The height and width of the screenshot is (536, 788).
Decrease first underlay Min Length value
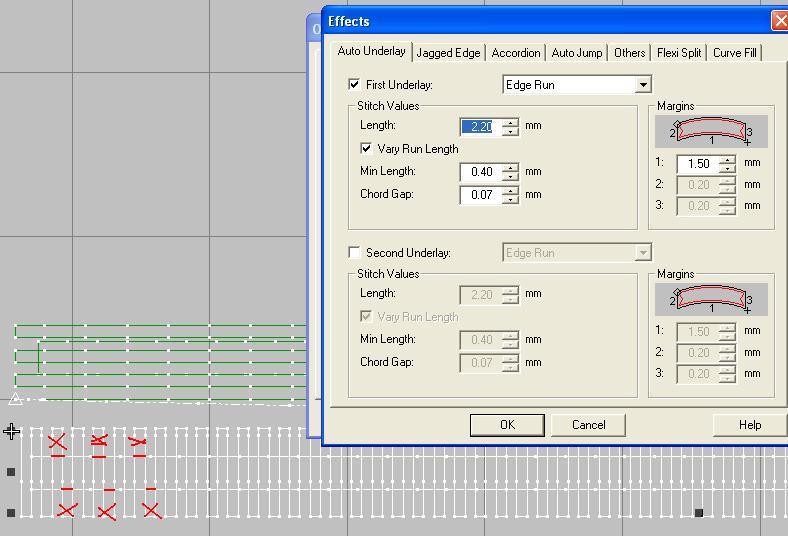511,177
